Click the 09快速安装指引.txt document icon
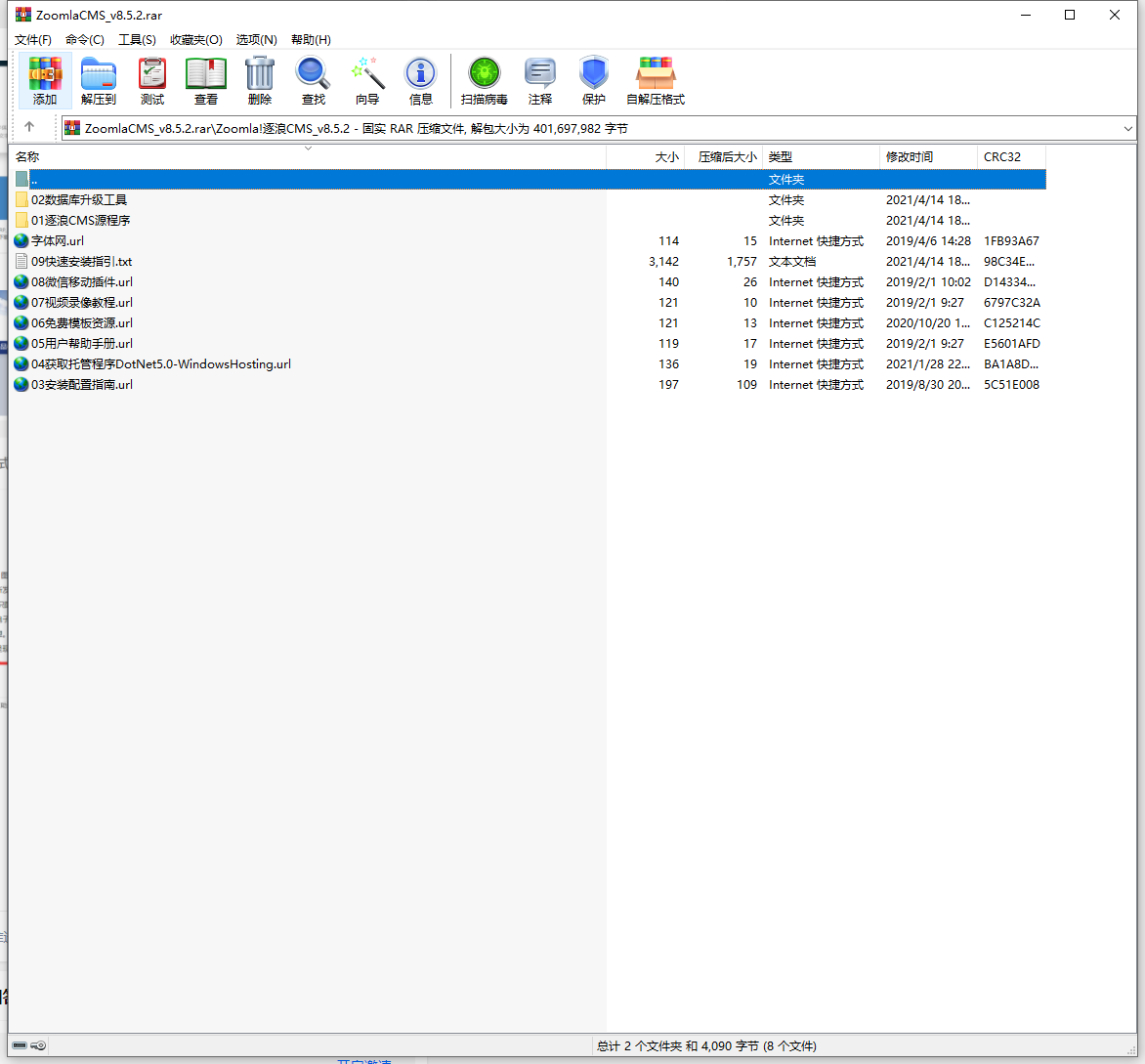The width and height of the screenshot is (1145, 1064). [21, 262]
